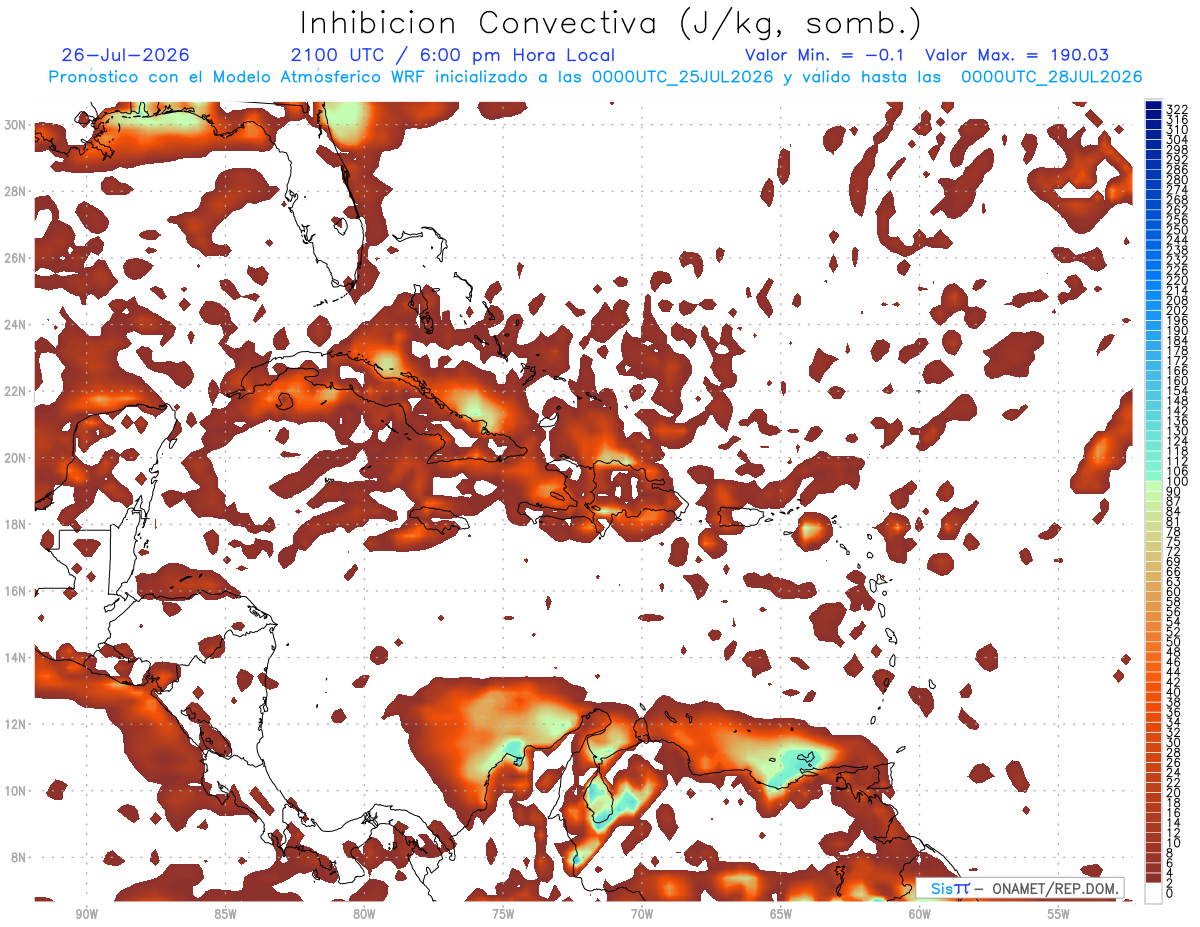1200x927 pixels.
Task: Click the 'SisTT – ONAMET/REP.DOM.' credit box
Action: [1019, 888]
